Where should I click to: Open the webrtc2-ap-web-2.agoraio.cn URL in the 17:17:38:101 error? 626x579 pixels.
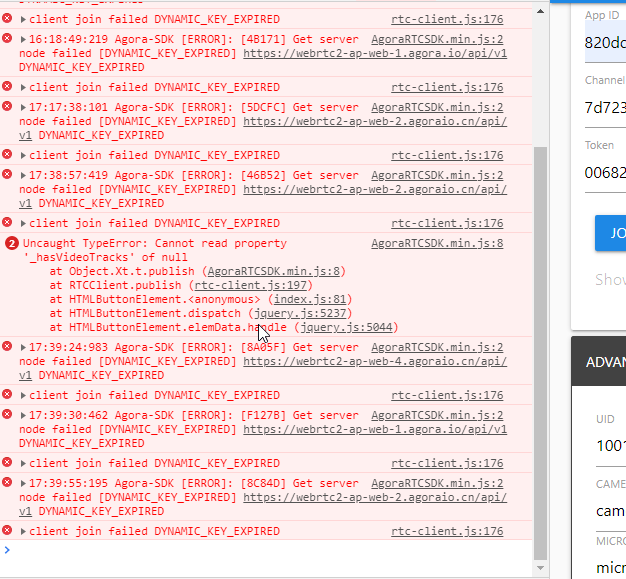pyautogui.click(x=375, y=121)
